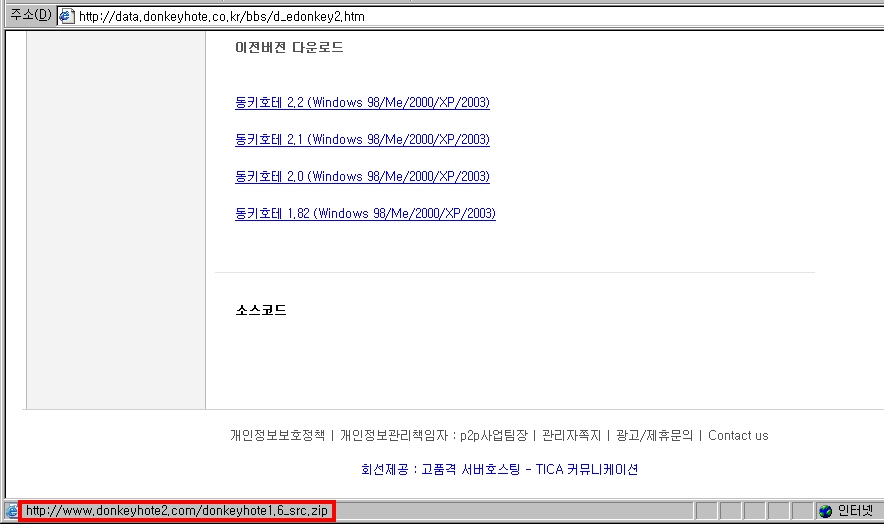The image size is (884, 525).
Task: Click the 이전버전 다운로드 heading
Action: click(x=289, y=47)
